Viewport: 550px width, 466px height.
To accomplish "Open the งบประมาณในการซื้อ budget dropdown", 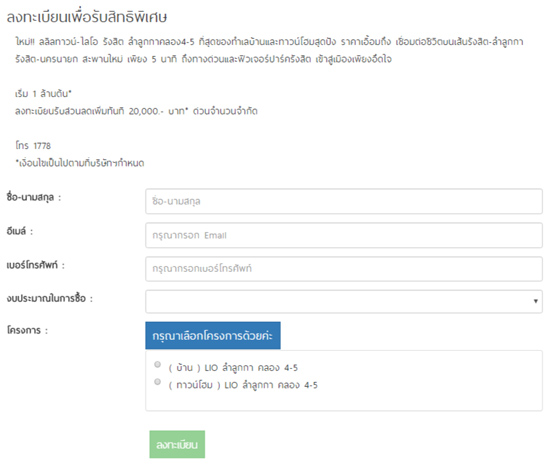I will click(344, 301).
